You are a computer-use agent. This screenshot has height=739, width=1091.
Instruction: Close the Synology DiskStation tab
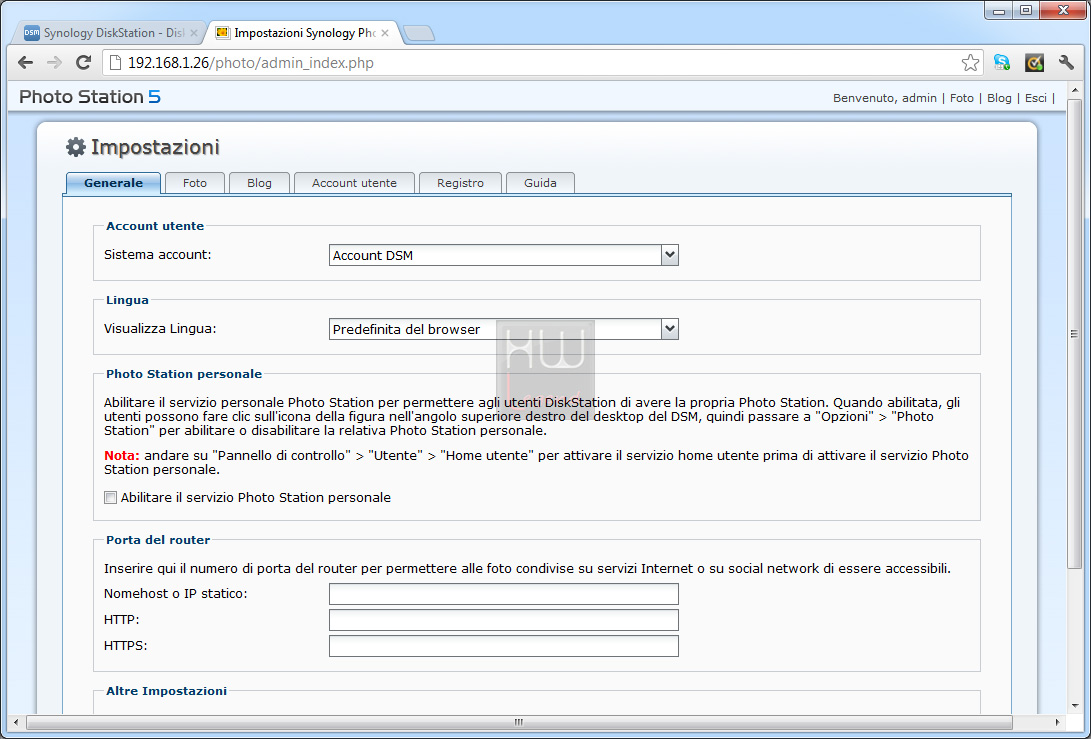194,33
